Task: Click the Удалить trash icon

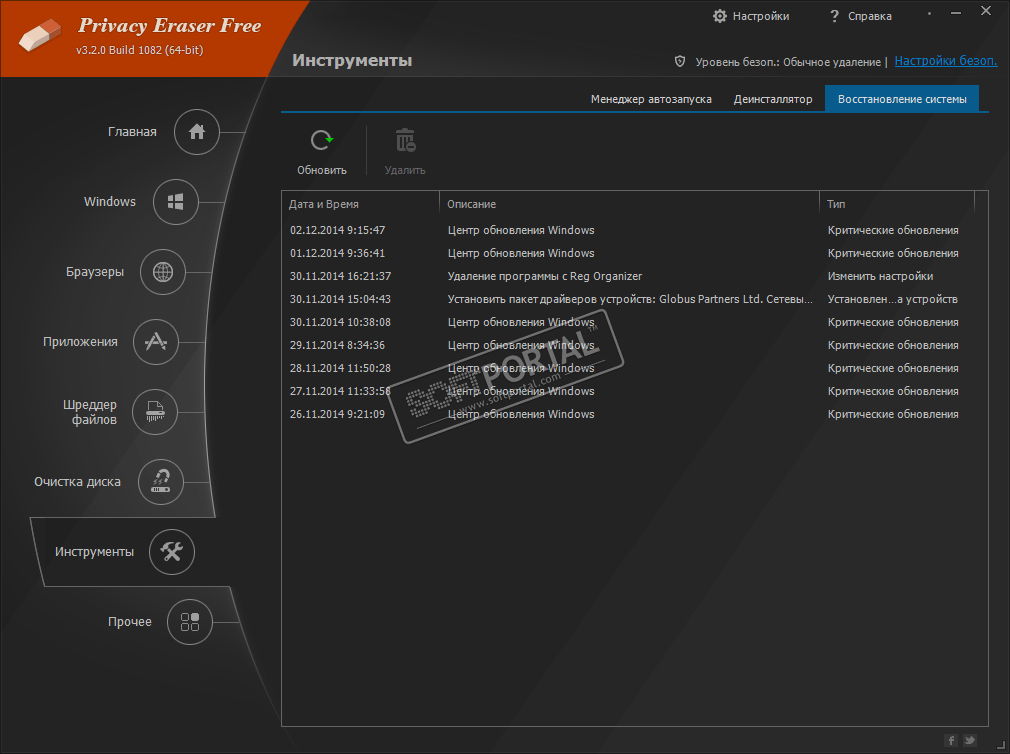Action: click(405, 140)
